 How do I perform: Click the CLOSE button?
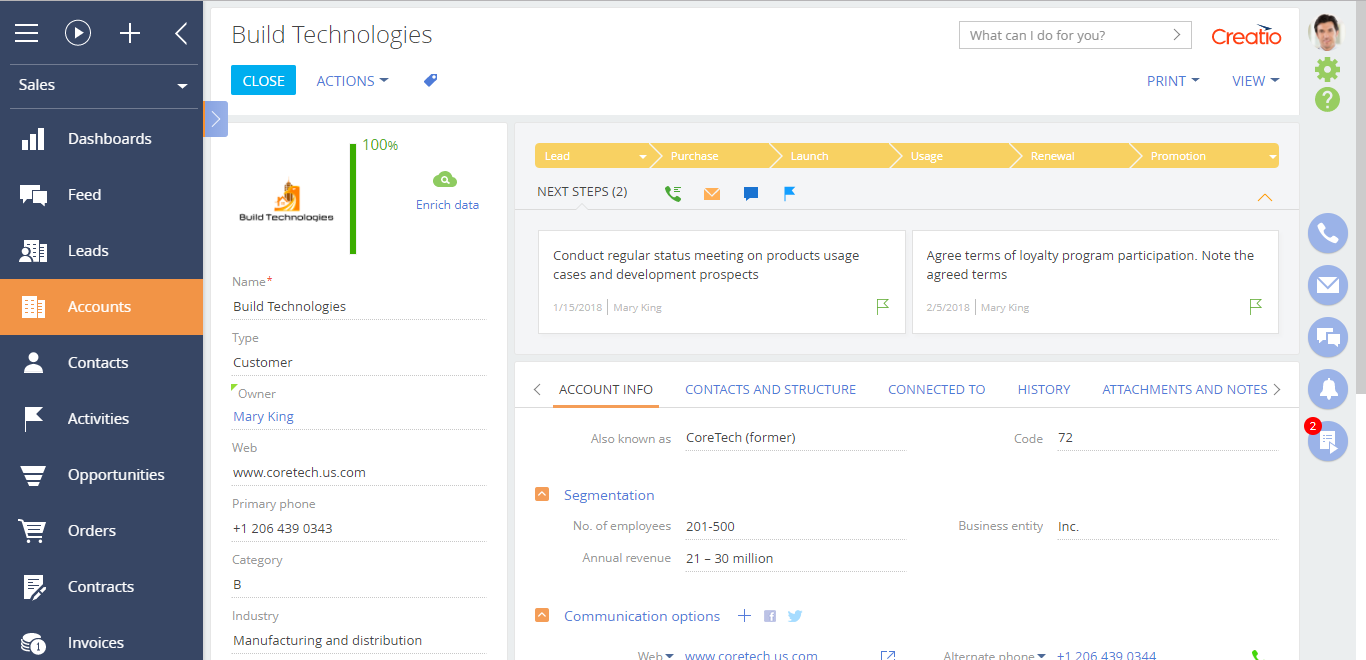[263, 81]
